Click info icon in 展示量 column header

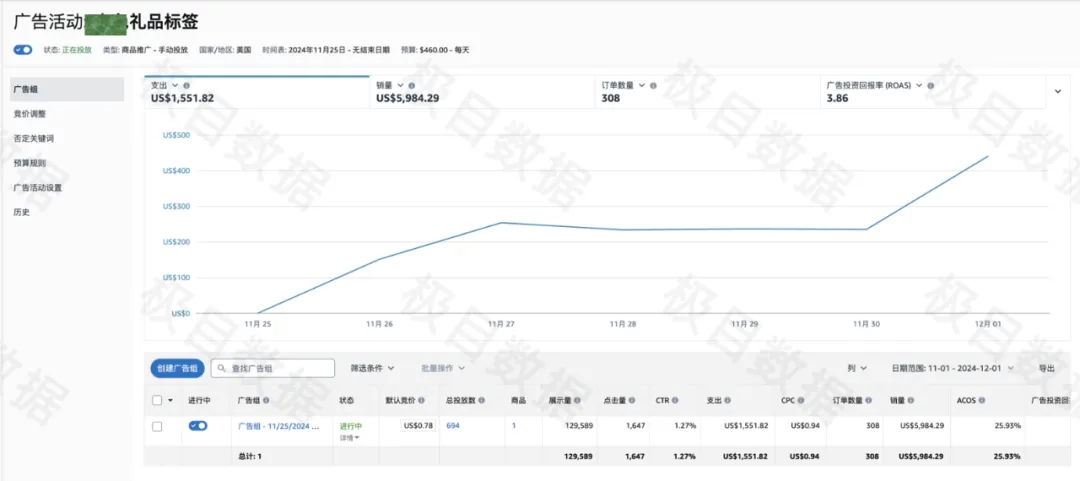(x=577, y=400)
